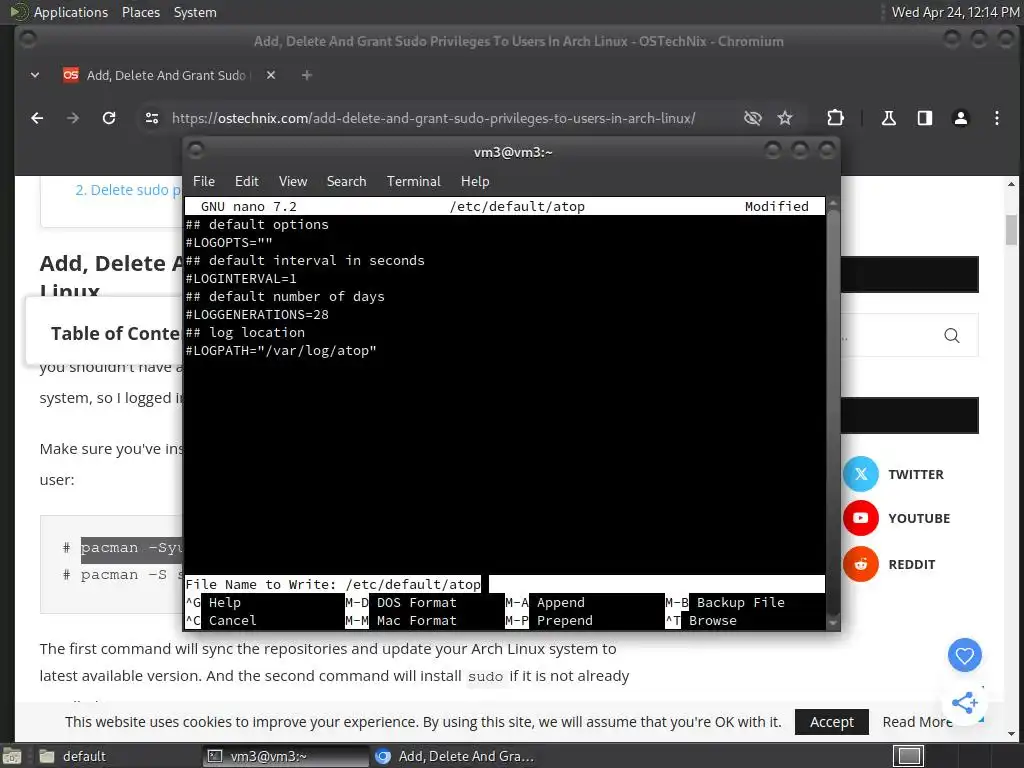Click the forward navigation arrow in Chromium
The height and width of the screenshot is (768, 1024).
point(72,118)
